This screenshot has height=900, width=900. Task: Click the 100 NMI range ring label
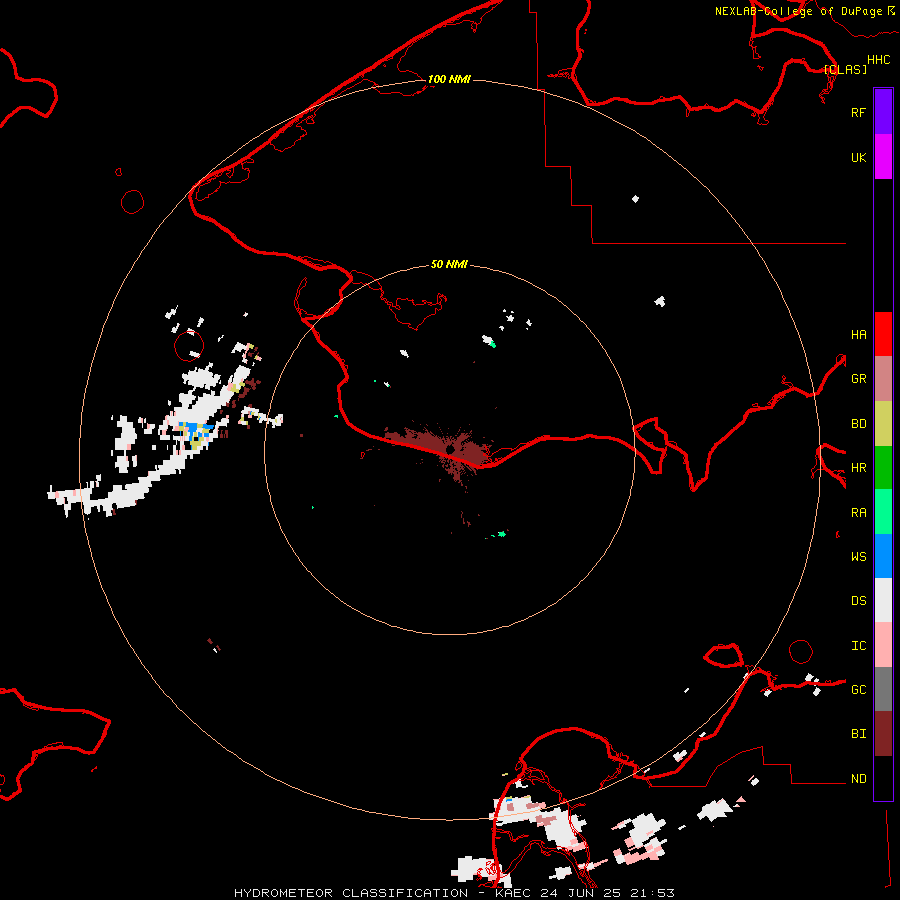[x=449, y=79]
